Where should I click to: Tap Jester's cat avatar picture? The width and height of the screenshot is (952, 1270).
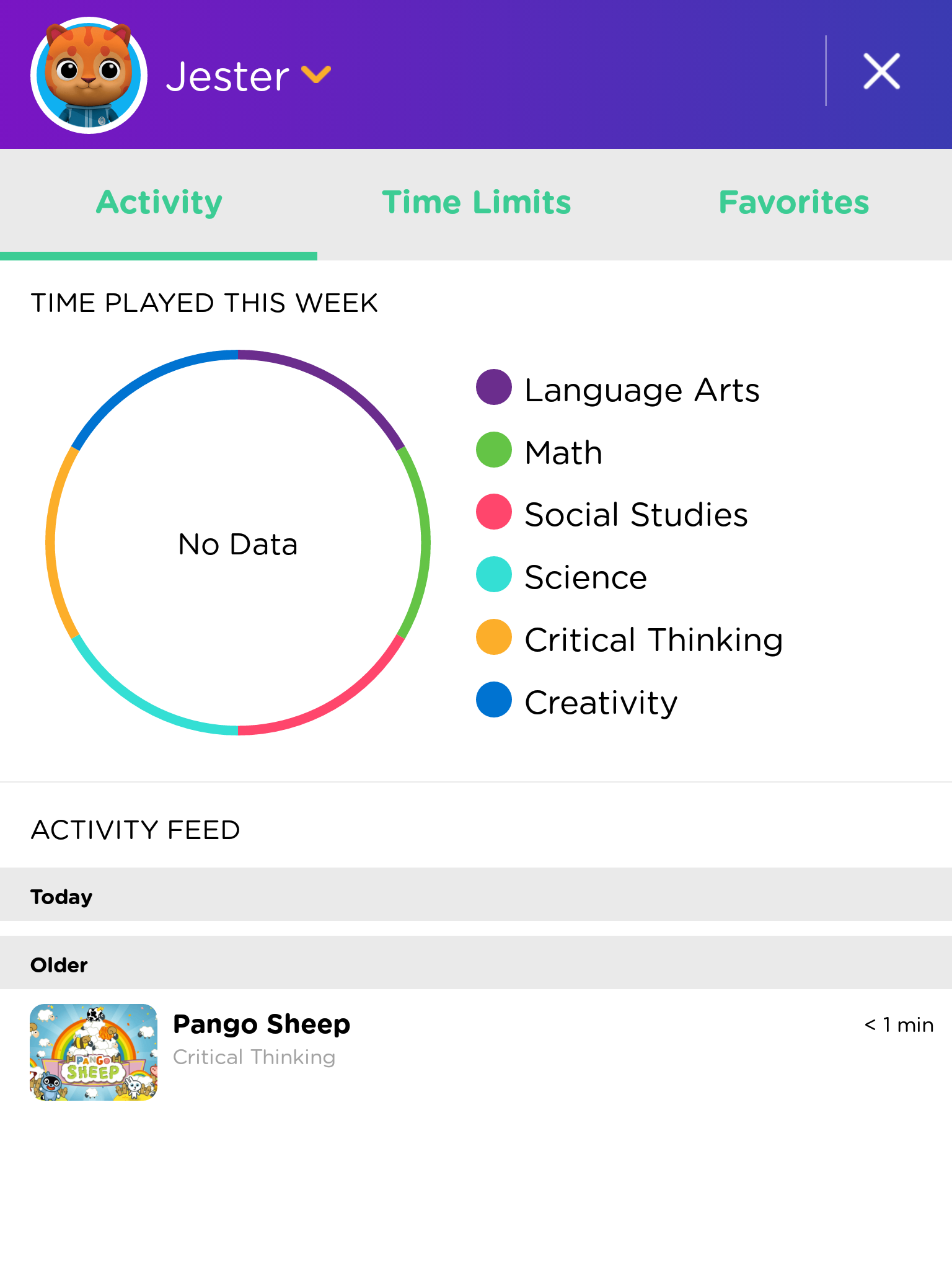coord(89,75)
